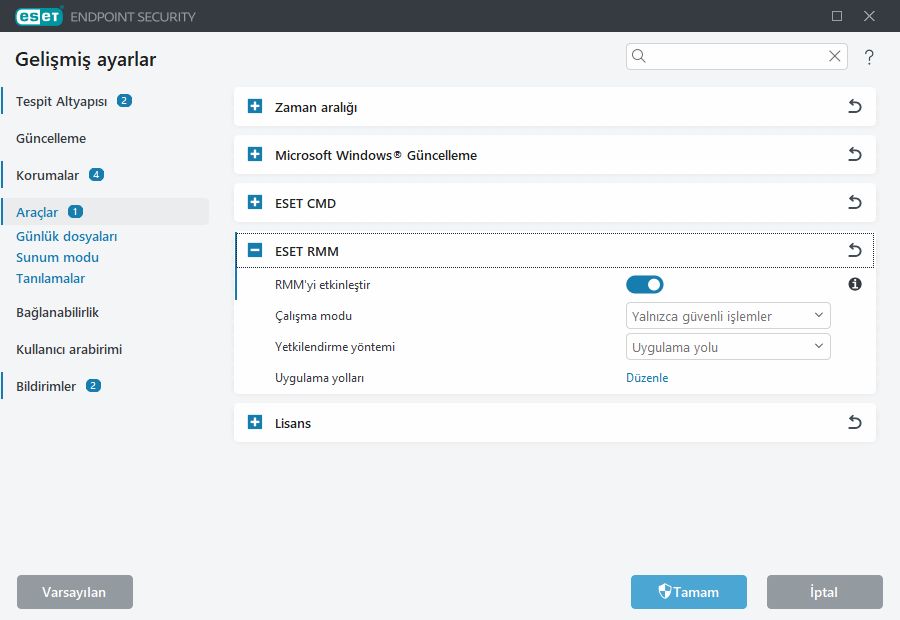
Task: Disable the RMM'yi etkinleştir toggle
Action: (645, 284)
